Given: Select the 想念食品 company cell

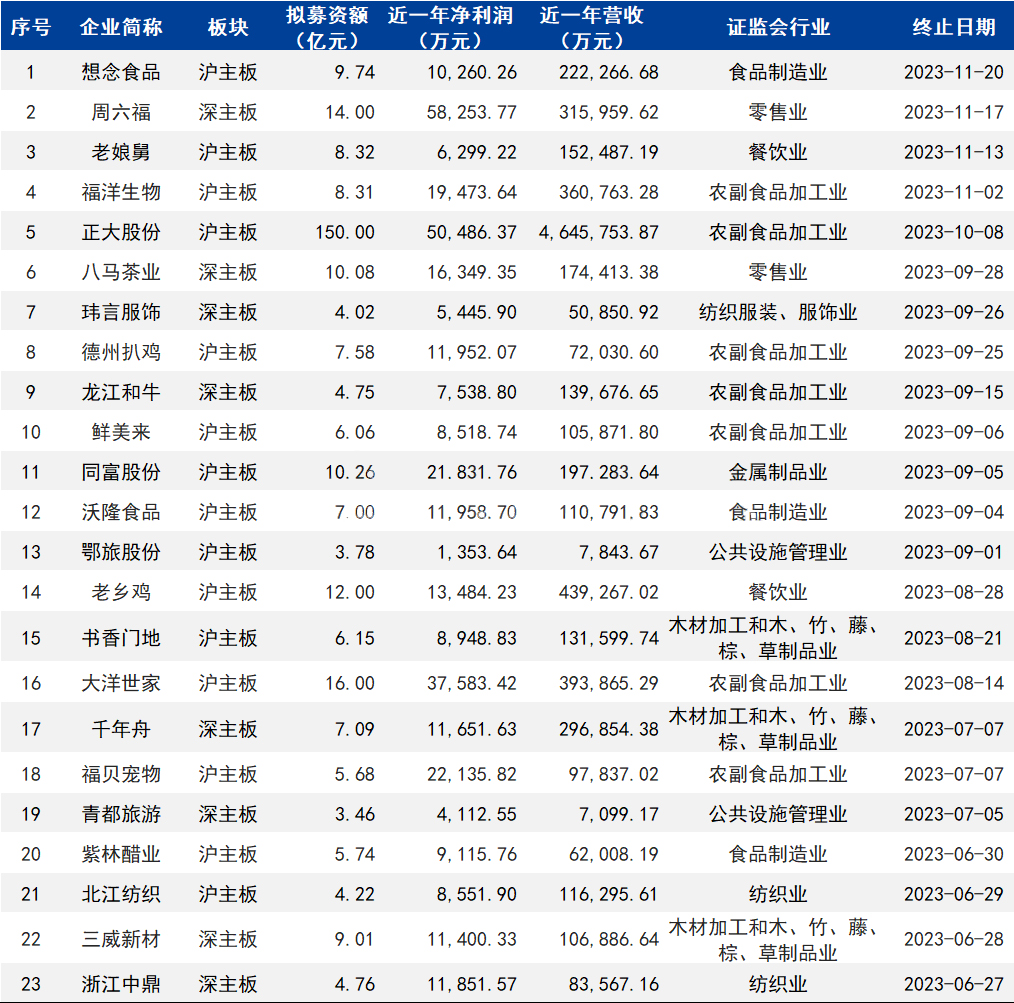Looking at the screenshot, I should click(x=121, y=72).
